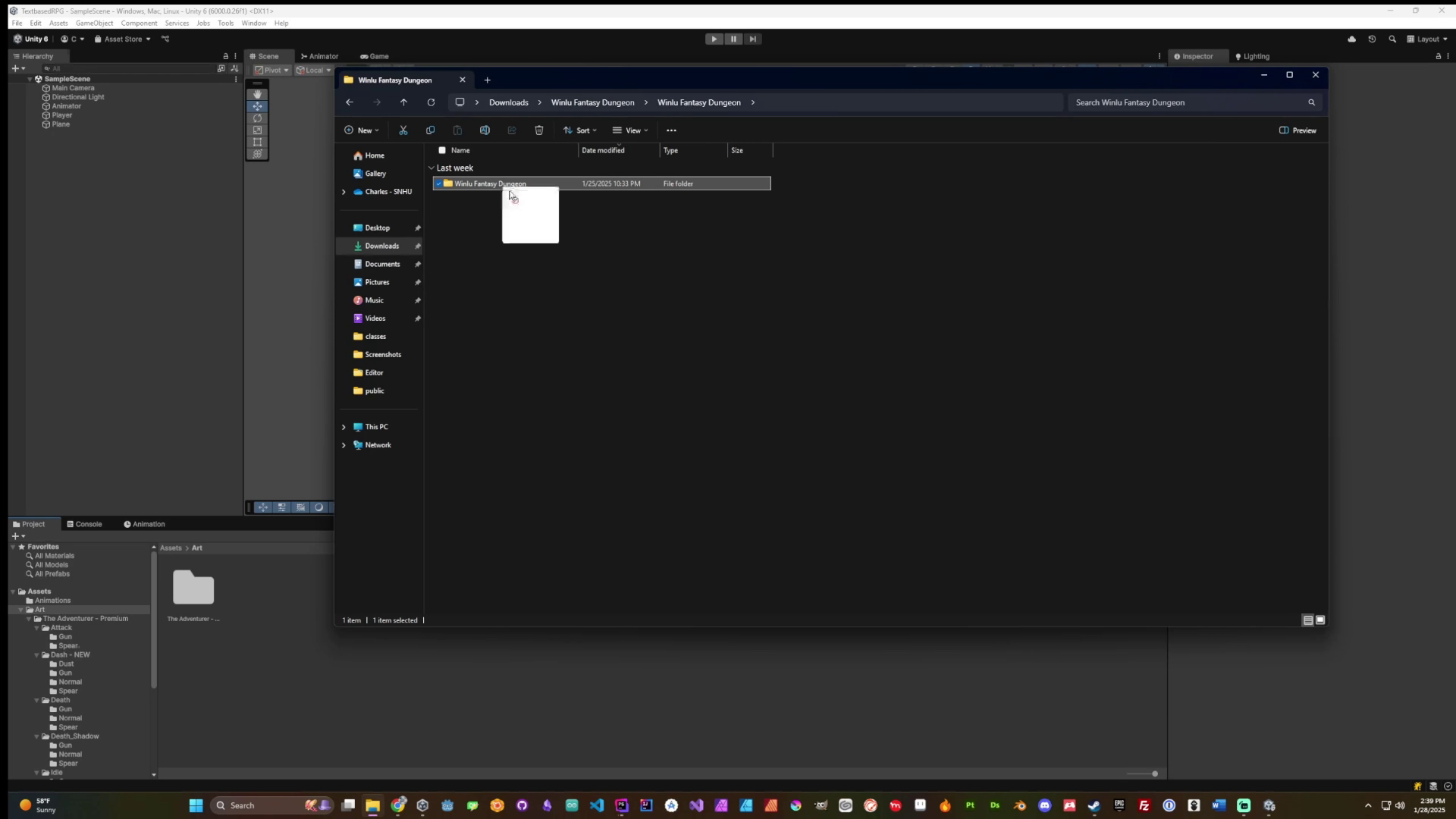This screenshot has height=819, width=1456.
Task: Add a new File Explorer tab
Action: tap(488, 80)
